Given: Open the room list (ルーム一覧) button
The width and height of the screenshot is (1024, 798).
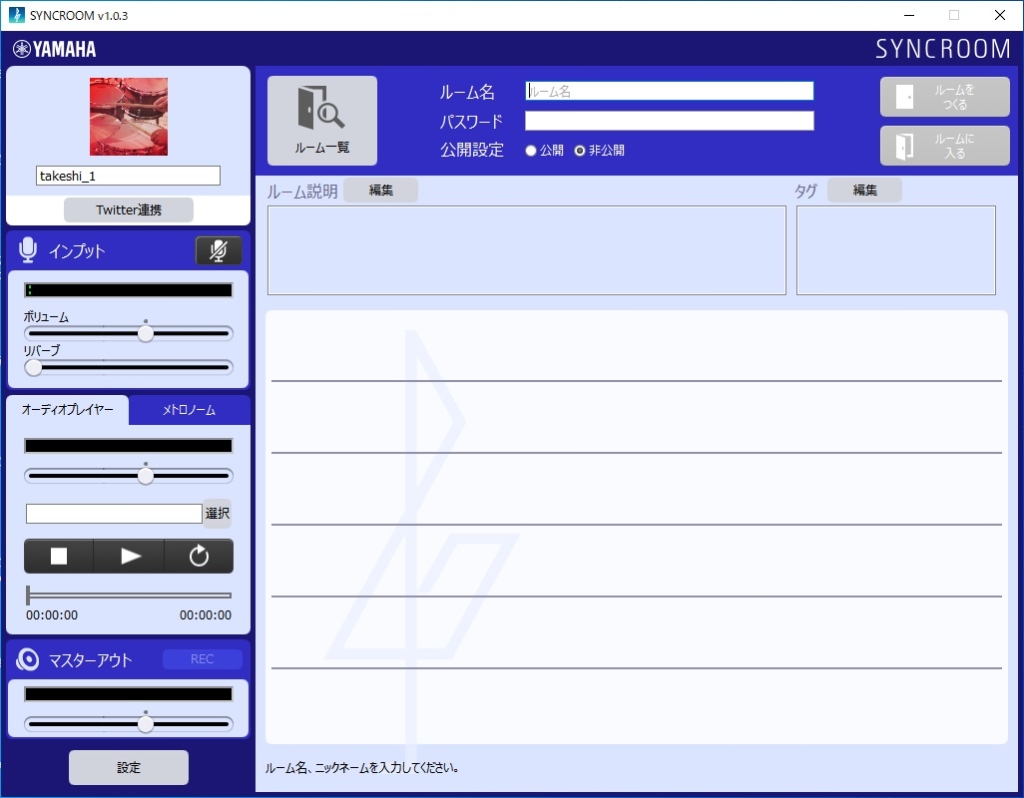Looking at the screenshot, I should 322,121.
